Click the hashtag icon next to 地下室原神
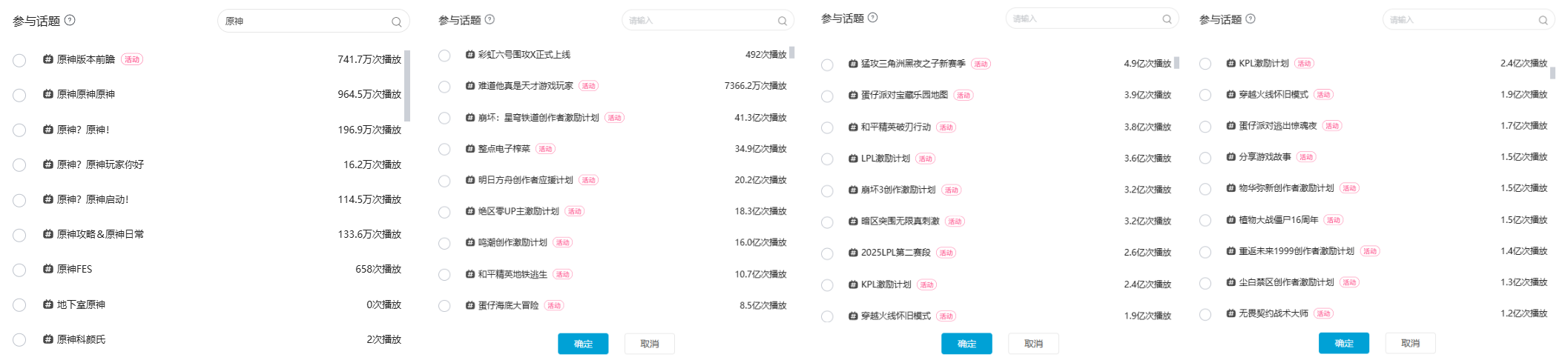Viewport: 1568px width, 363px height. point(48,304)
